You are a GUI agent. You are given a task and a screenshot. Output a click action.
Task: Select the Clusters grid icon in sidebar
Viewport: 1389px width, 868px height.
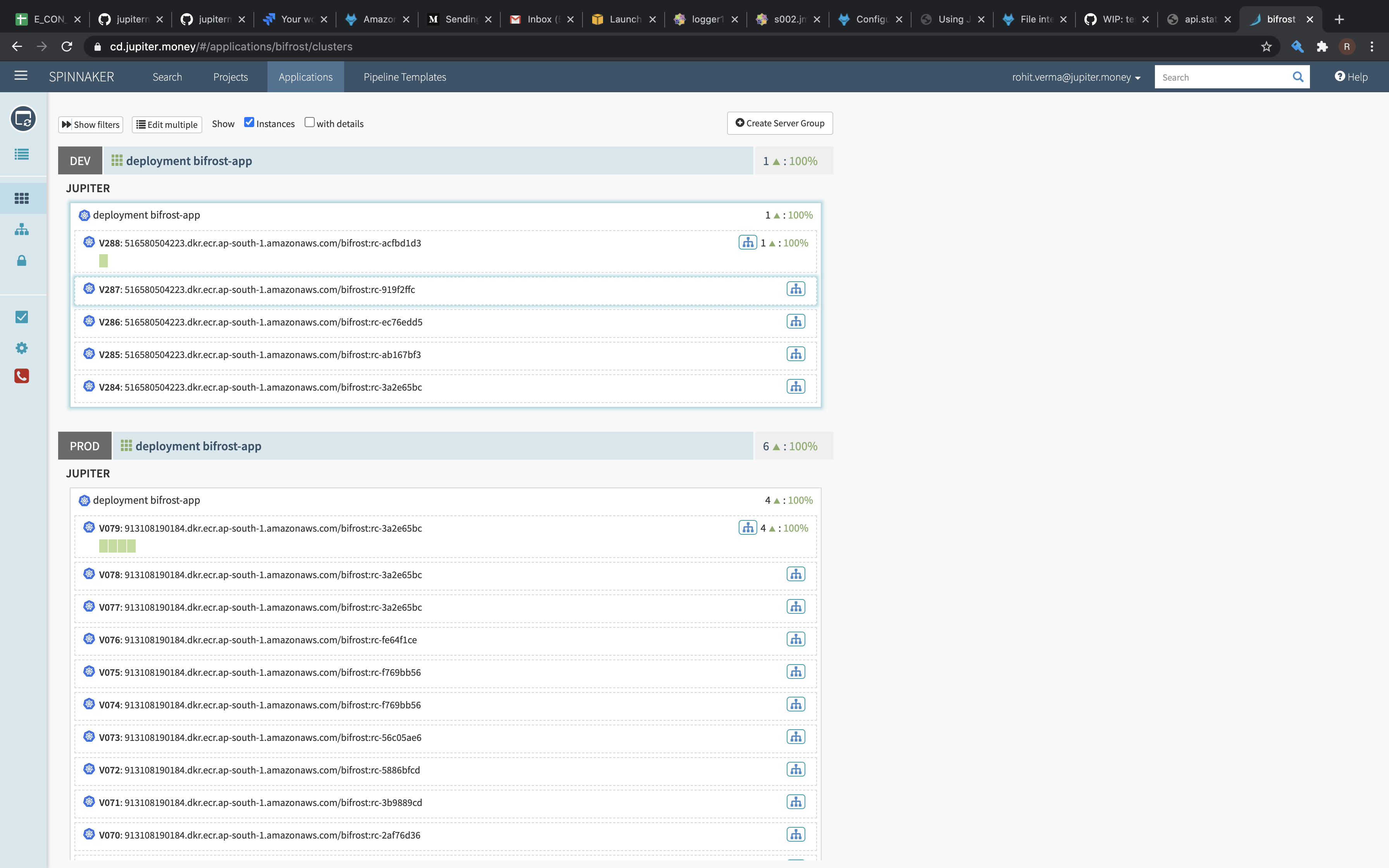[22, 198]
